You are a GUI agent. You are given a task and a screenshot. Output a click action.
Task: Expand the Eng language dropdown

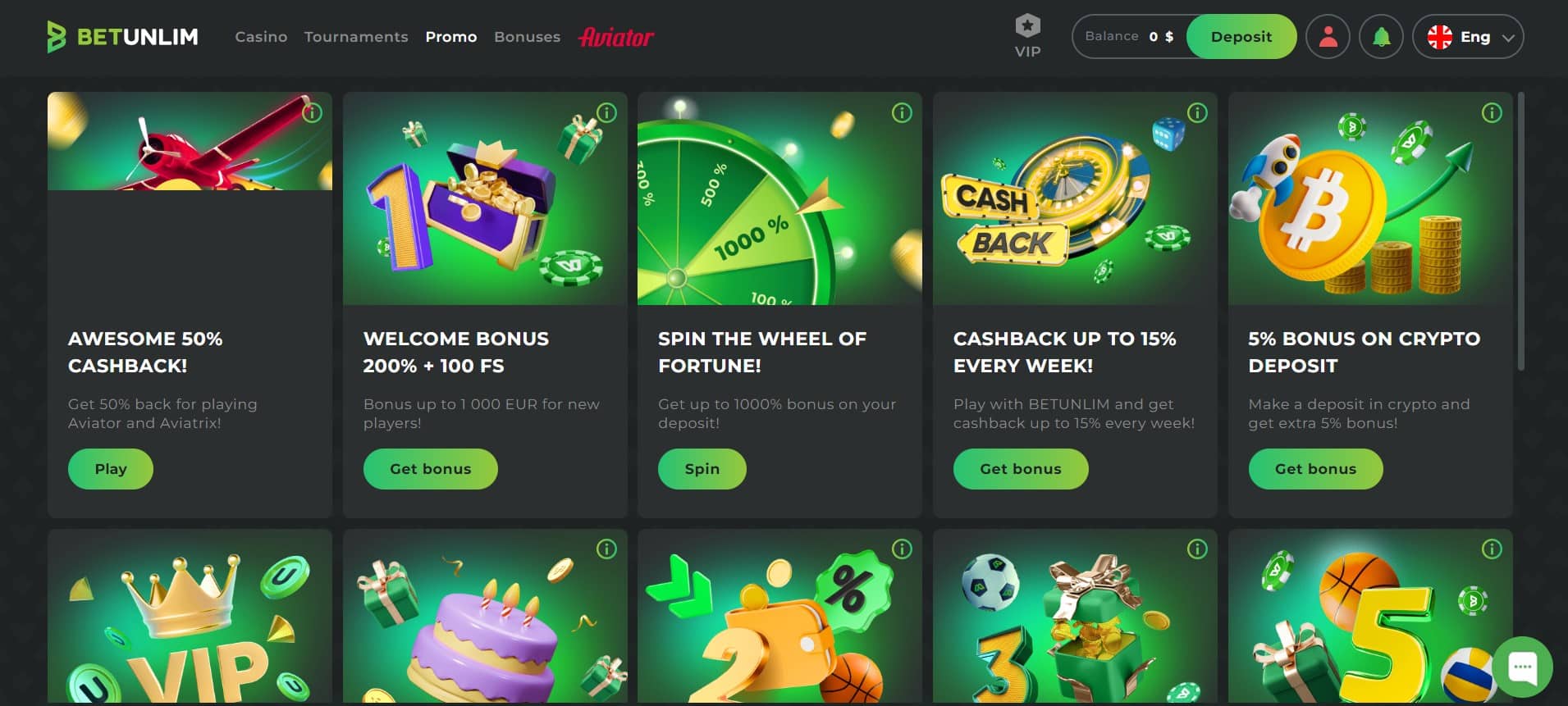coord(1468,37)
